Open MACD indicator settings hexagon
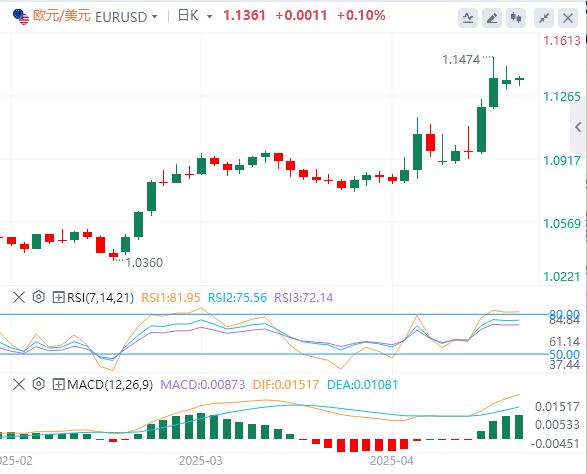 (39, 384)
